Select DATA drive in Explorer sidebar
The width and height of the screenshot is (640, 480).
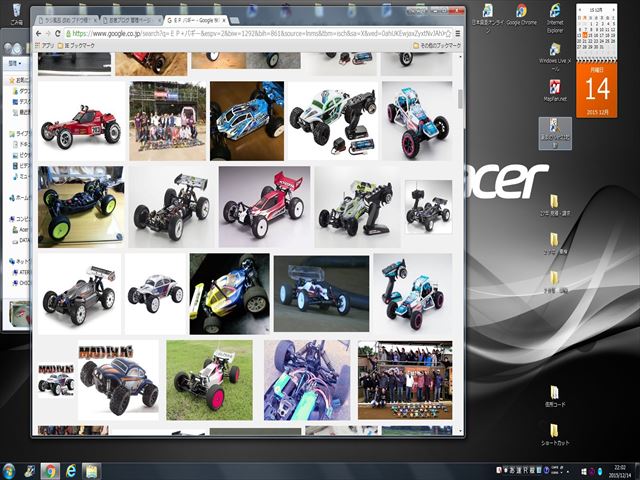point(21,240)
